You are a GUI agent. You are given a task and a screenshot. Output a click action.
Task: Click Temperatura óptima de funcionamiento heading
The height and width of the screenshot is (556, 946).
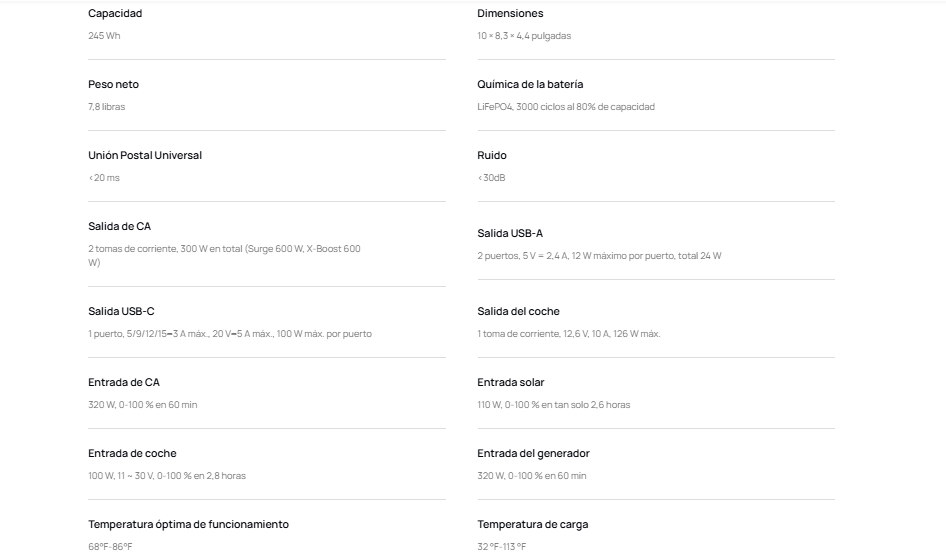tap(188, 525)
